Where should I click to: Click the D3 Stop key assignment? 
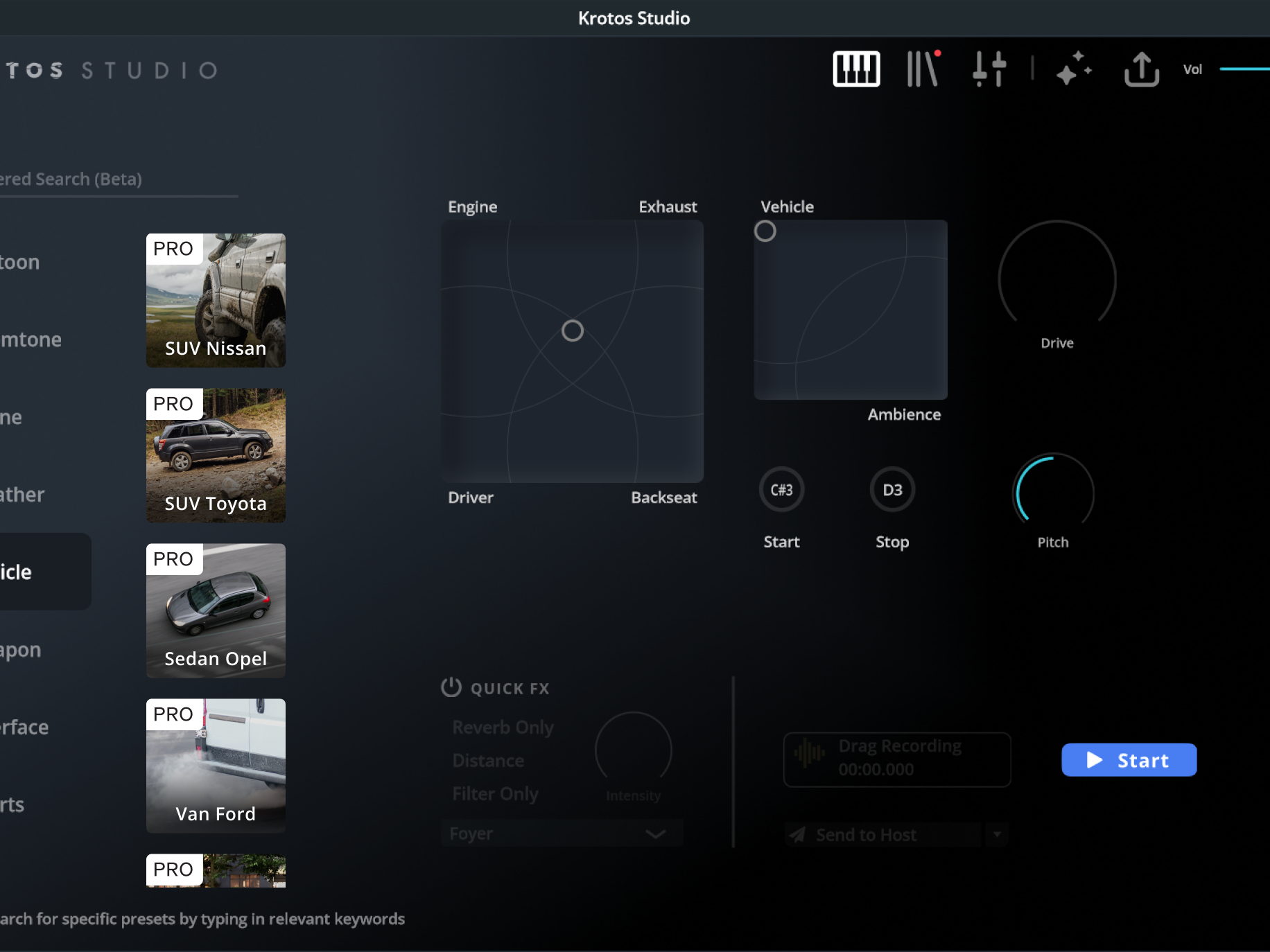pyautogui.click(x=892, y=490)
